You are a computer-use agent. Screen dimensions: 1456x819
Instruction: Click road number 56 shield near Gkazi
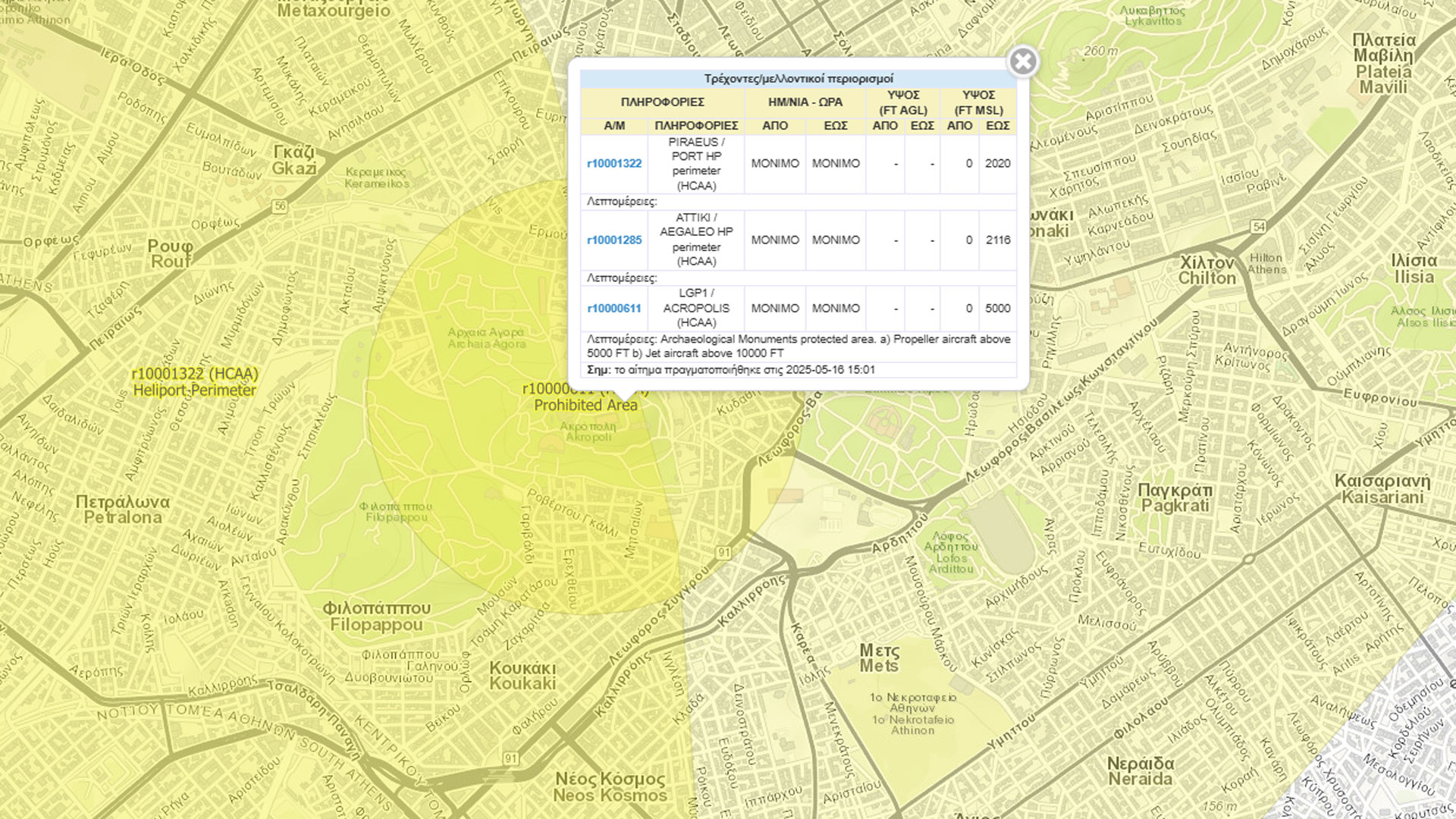click(281, 206)
